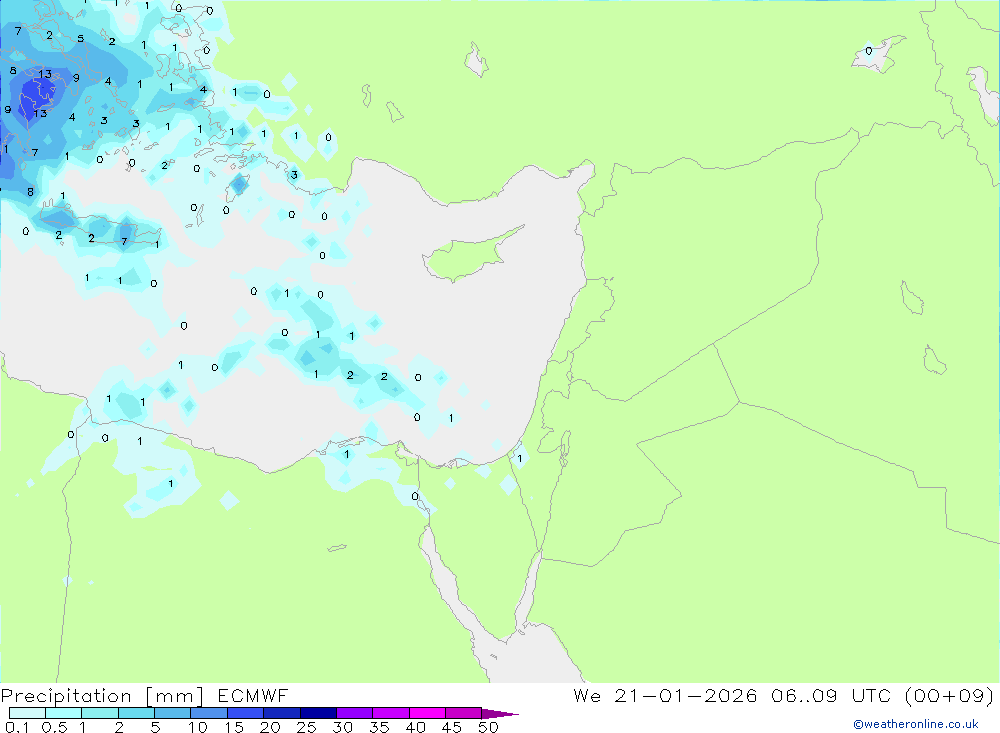Click the 1–2 mm legend color box

click(100, 713)
